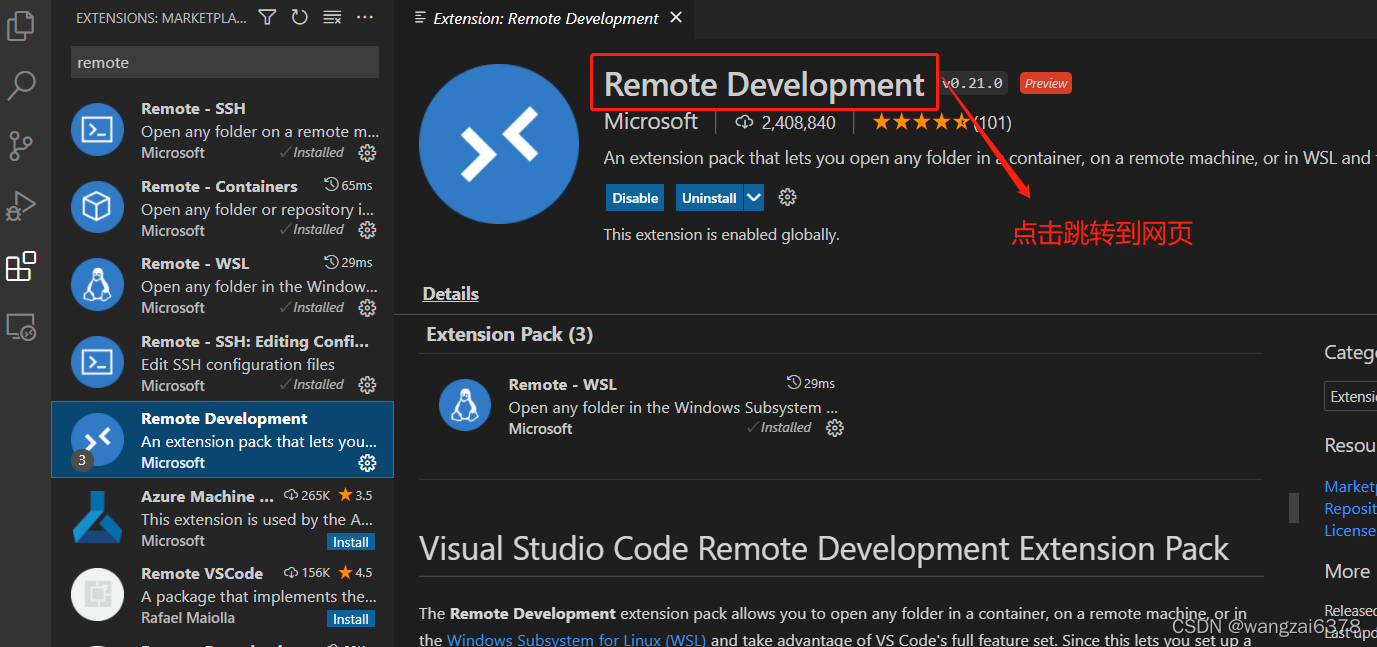Open the Categories Extension dropdown box
This screenshot has width=1377, height=647.
pyautogui.click(x=1350, y=397)
